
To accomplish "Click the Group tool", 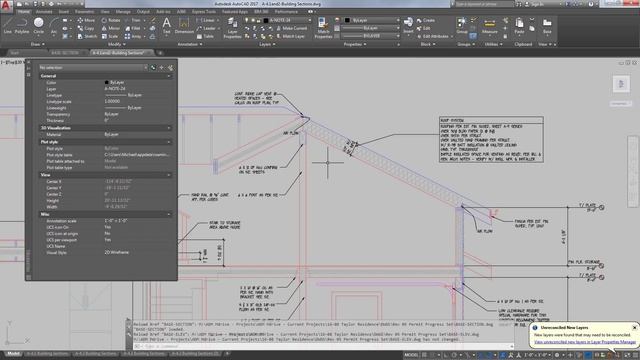I will (462, 25).
